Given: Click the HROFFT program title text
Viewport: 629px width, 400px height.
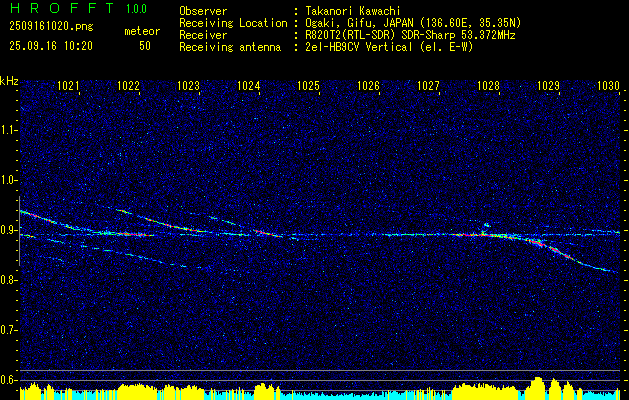Looking at the screenshot, I should pos(62,8).
